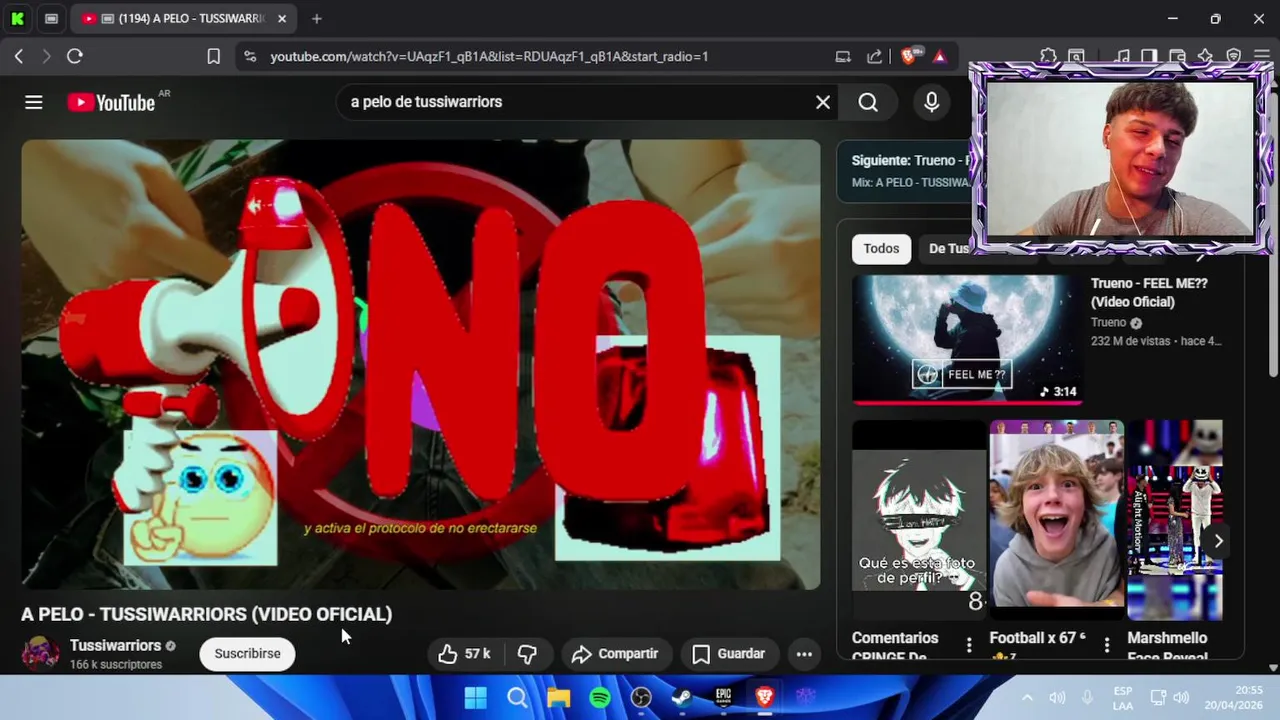Open OBS Studio from the taskbar

tap(641, 697)
